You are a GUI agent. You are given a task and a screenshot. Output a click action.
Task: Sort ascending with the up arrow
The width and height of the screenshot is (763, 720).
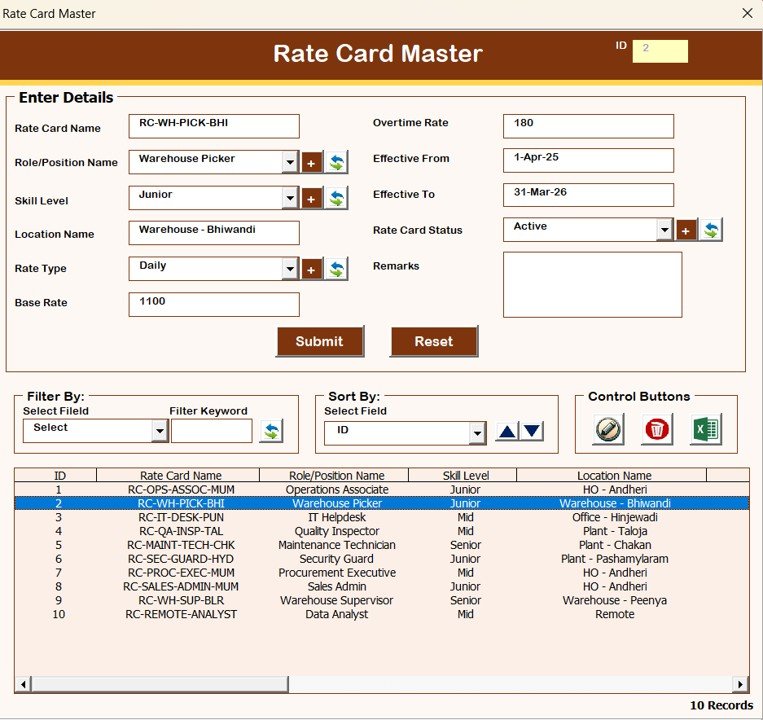coord(507,432)
